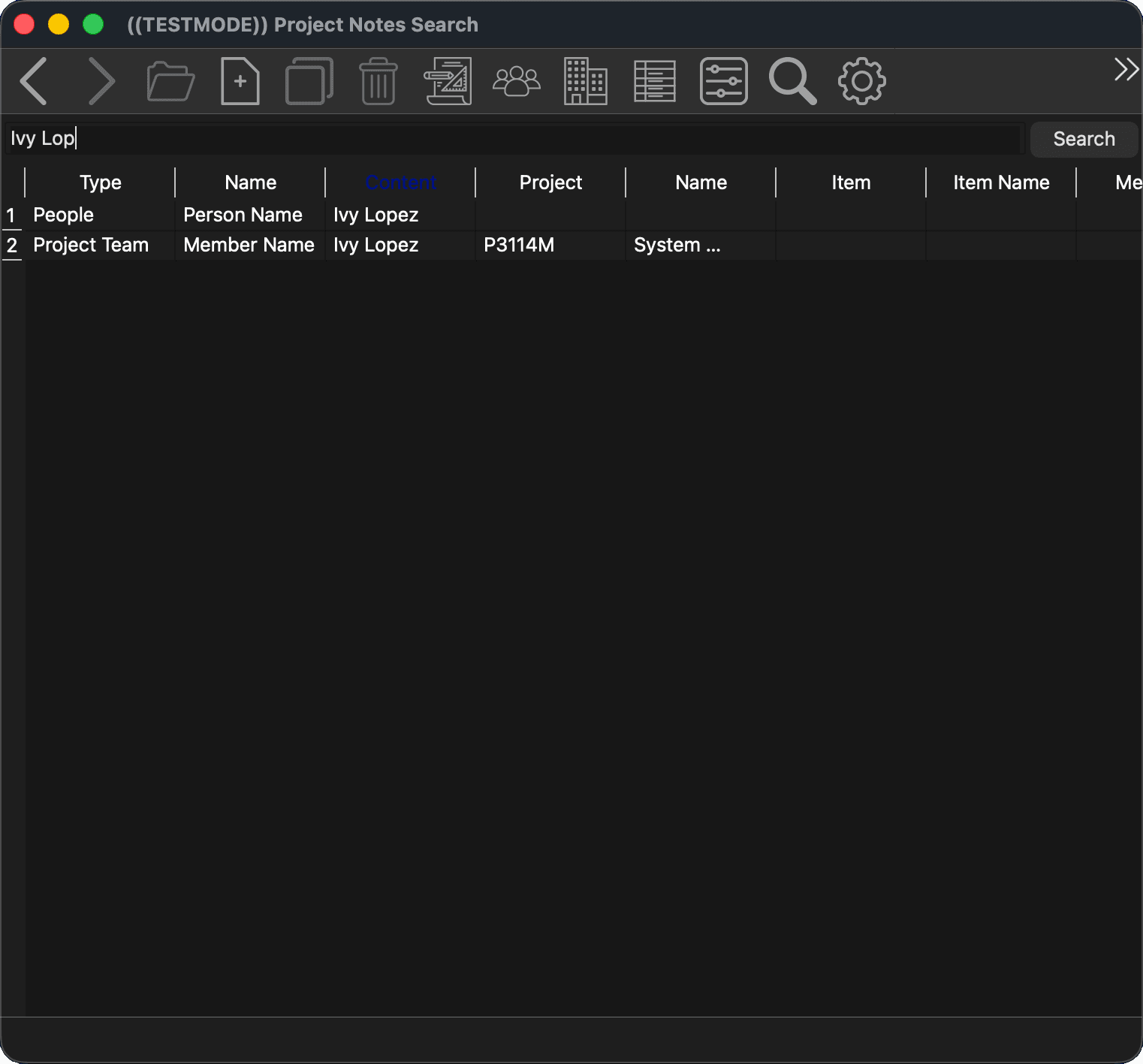Expand the toolbar overflow double-chevron
Image resolution: width=1143 pixels, height=1064 pixels.
(x=1126, y=69)
